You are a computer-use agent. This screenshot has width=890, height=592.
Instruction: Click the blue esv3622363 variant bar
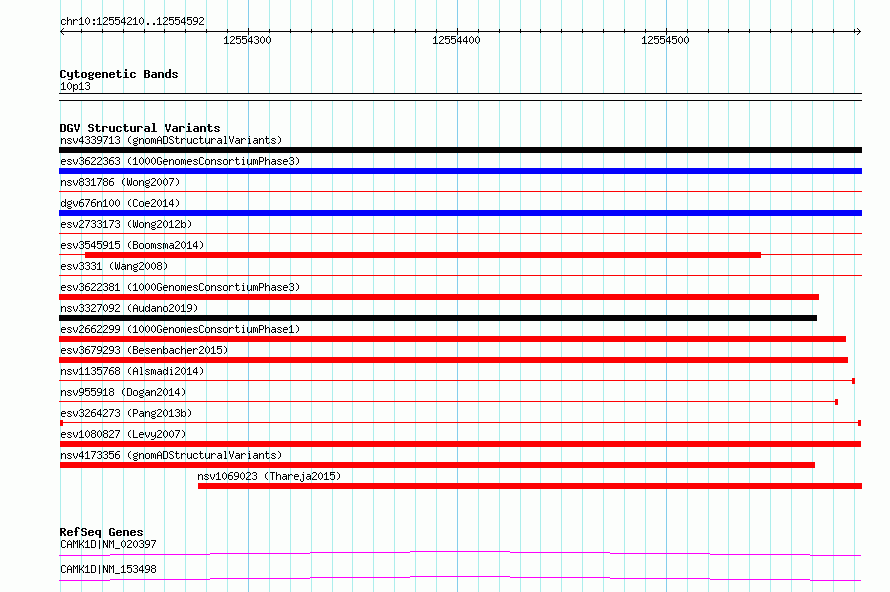[460, 171]
